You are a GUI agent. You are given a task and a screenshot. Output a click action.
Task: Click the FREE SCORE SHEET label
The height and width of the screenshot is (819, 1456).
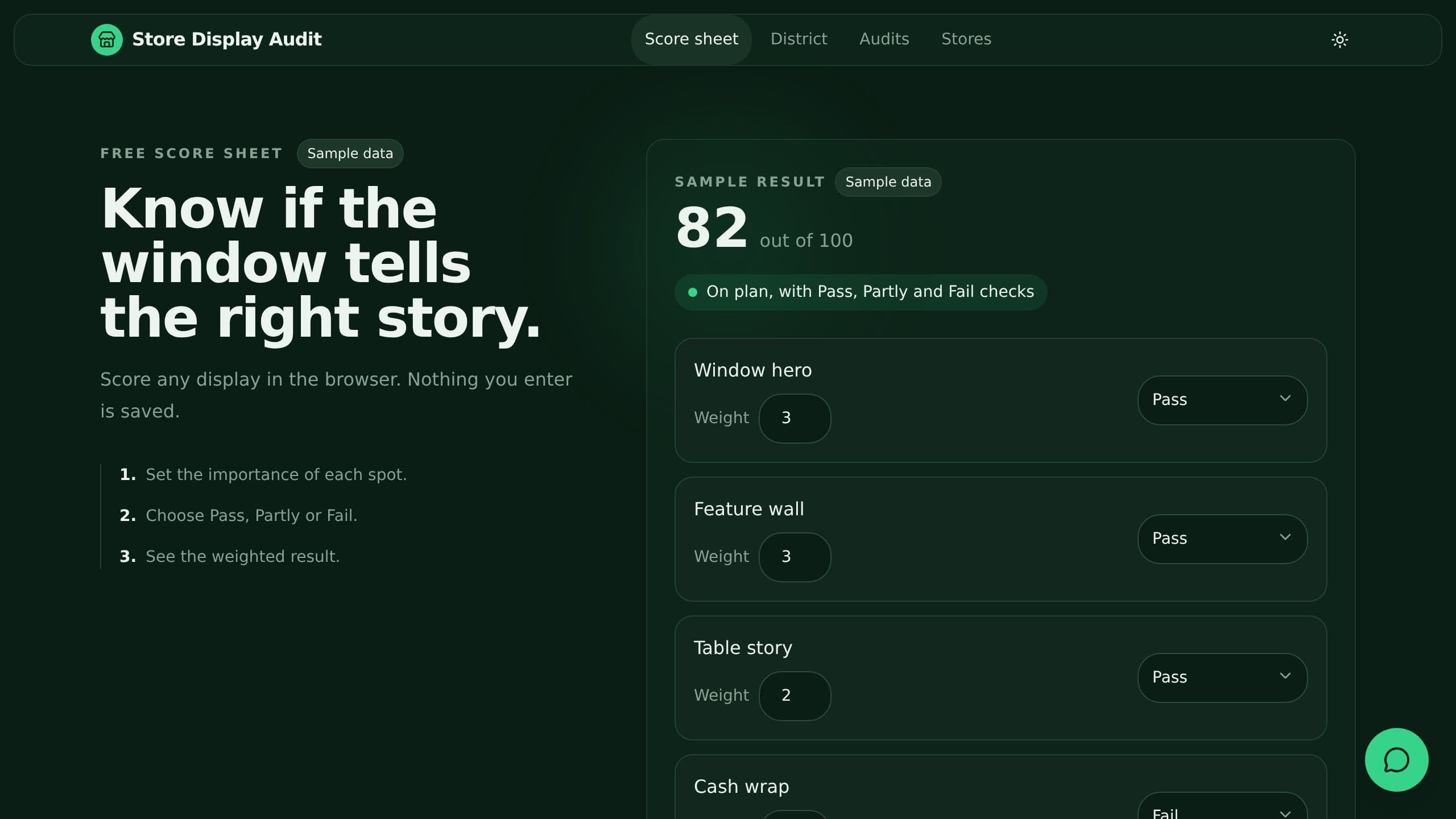(x=191, y=154)
